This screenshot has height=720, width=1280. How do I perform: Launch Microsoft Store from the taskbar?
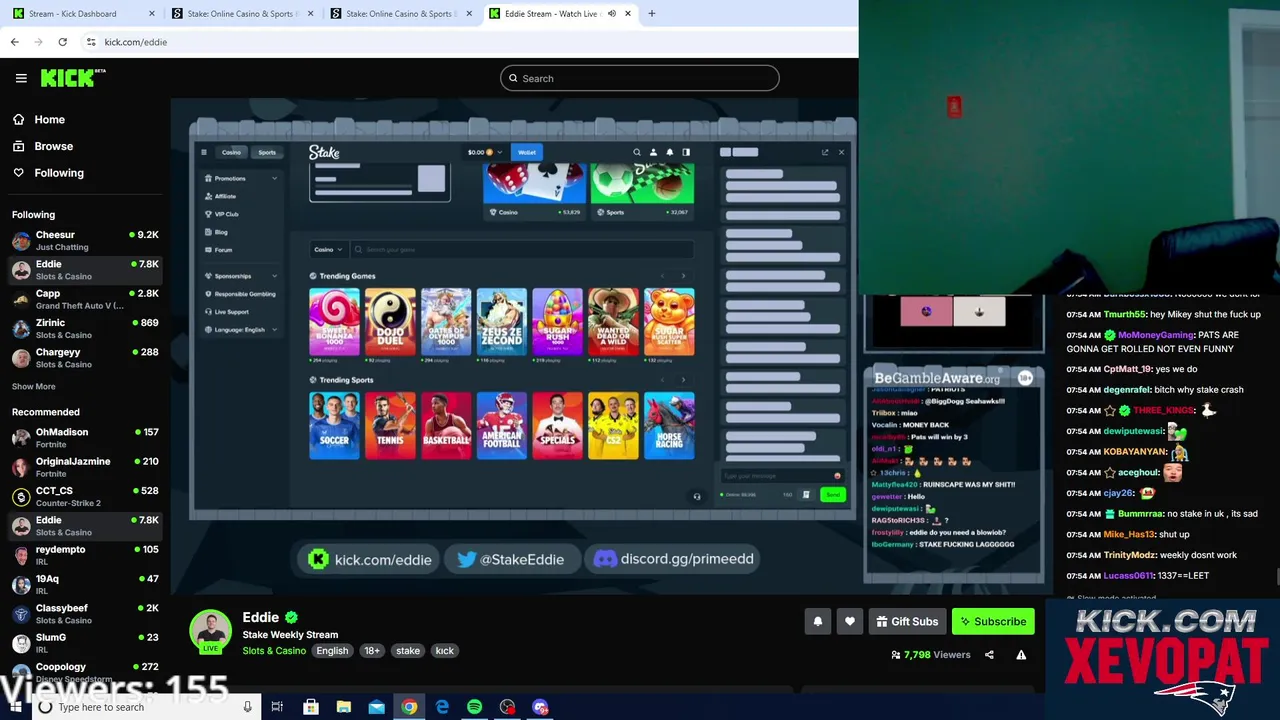(x=310, y=707)
